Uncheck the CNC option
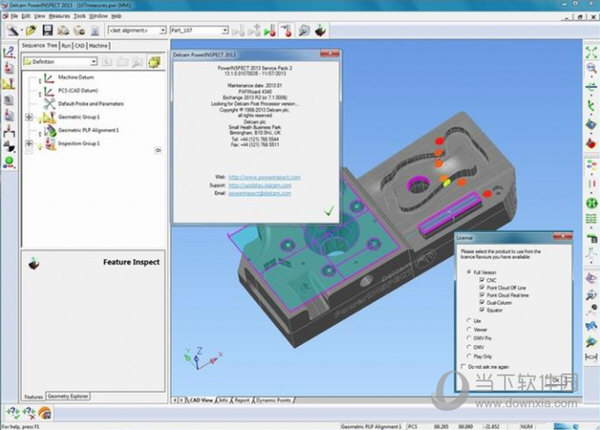The width and height of the screenshot is (600, 430). (x=481, y=280)
